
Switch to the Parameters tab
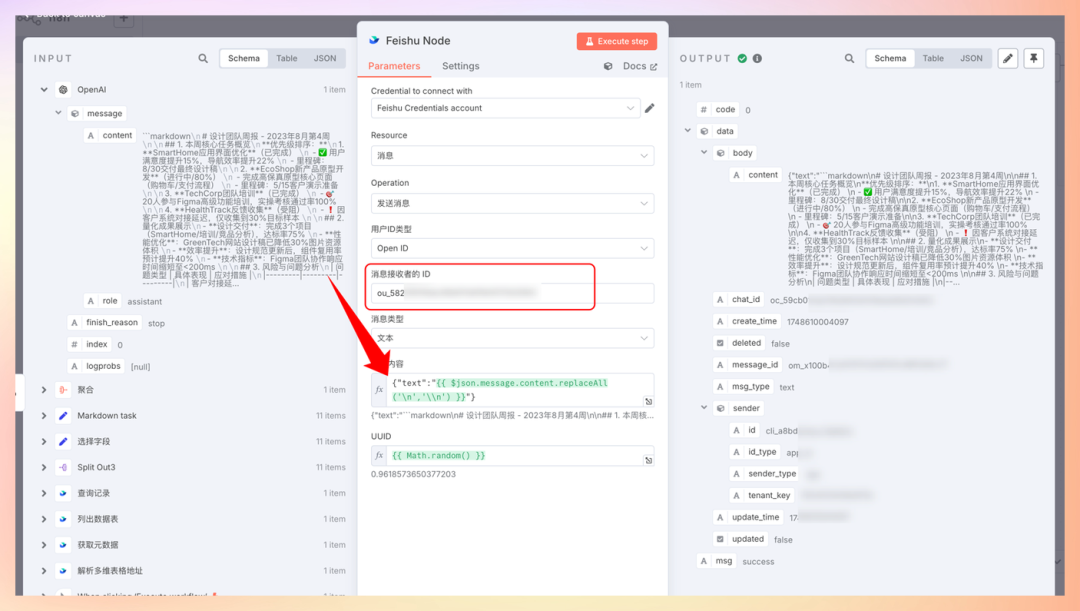[x=394, y=66]
